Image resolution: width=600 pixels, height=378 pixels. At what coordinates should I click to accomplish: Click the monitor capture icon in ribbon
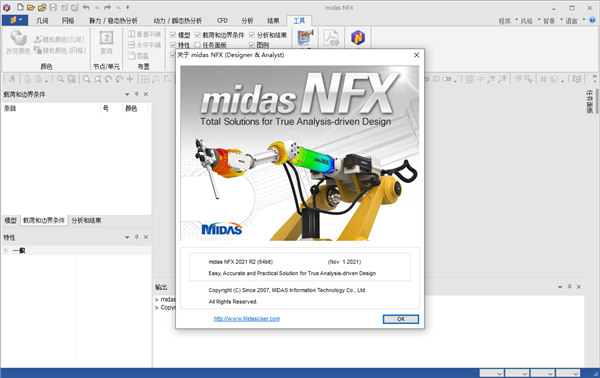(x=305, y=37)
